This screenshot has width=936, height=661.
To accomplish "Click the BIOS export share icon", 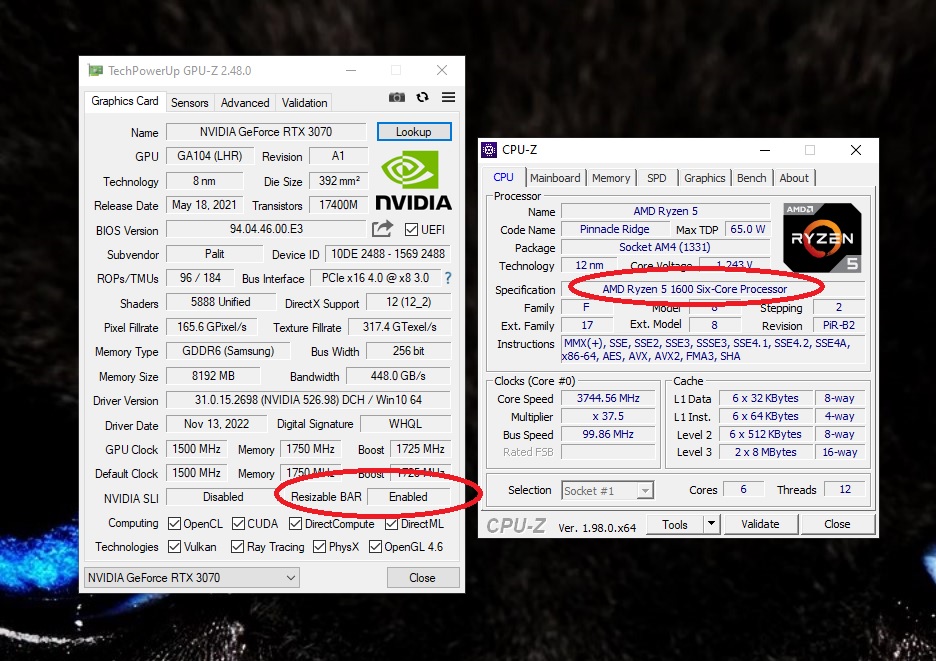I will 383,229.
